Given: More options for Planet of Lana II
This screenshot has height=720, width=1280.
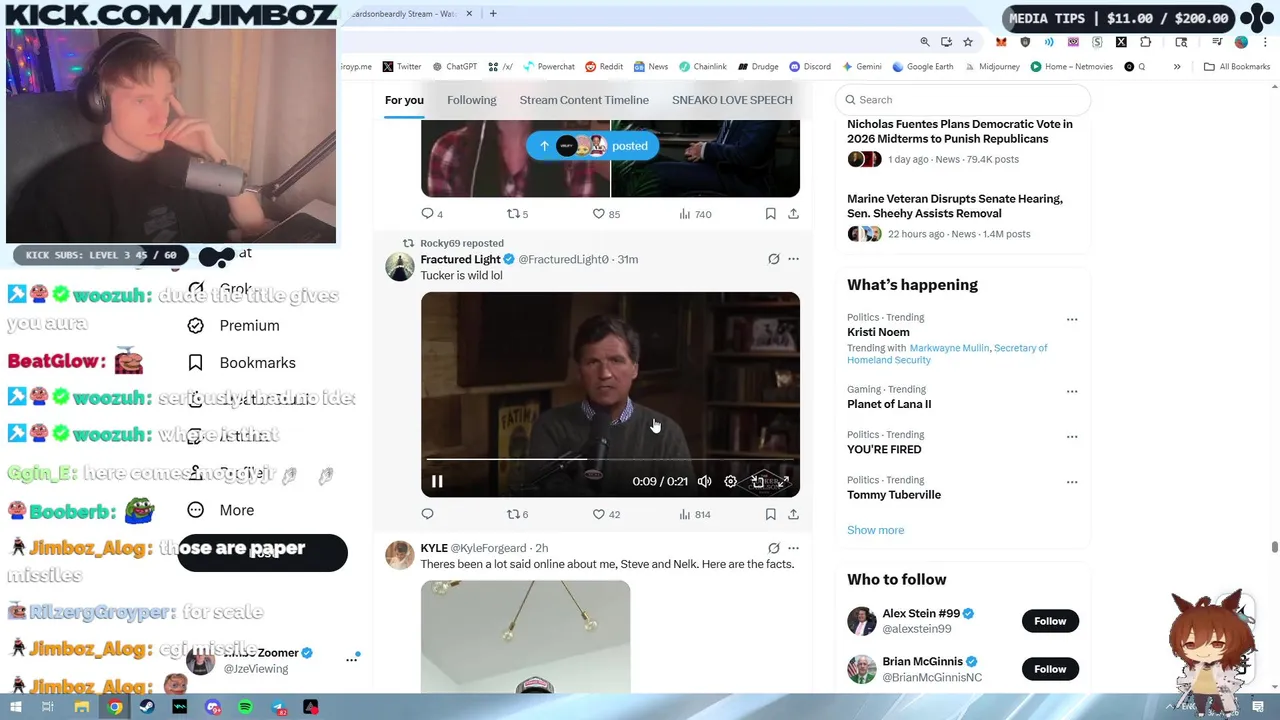Looking at the screenshot, I should point(1072,392).
